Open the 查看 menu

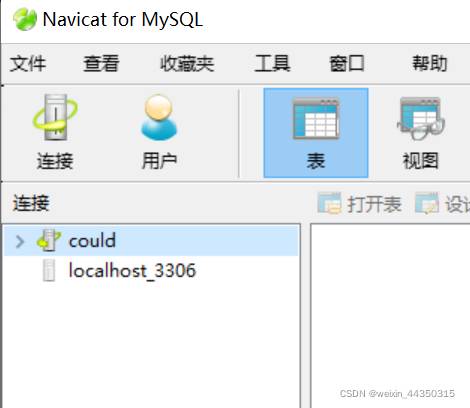101,63
